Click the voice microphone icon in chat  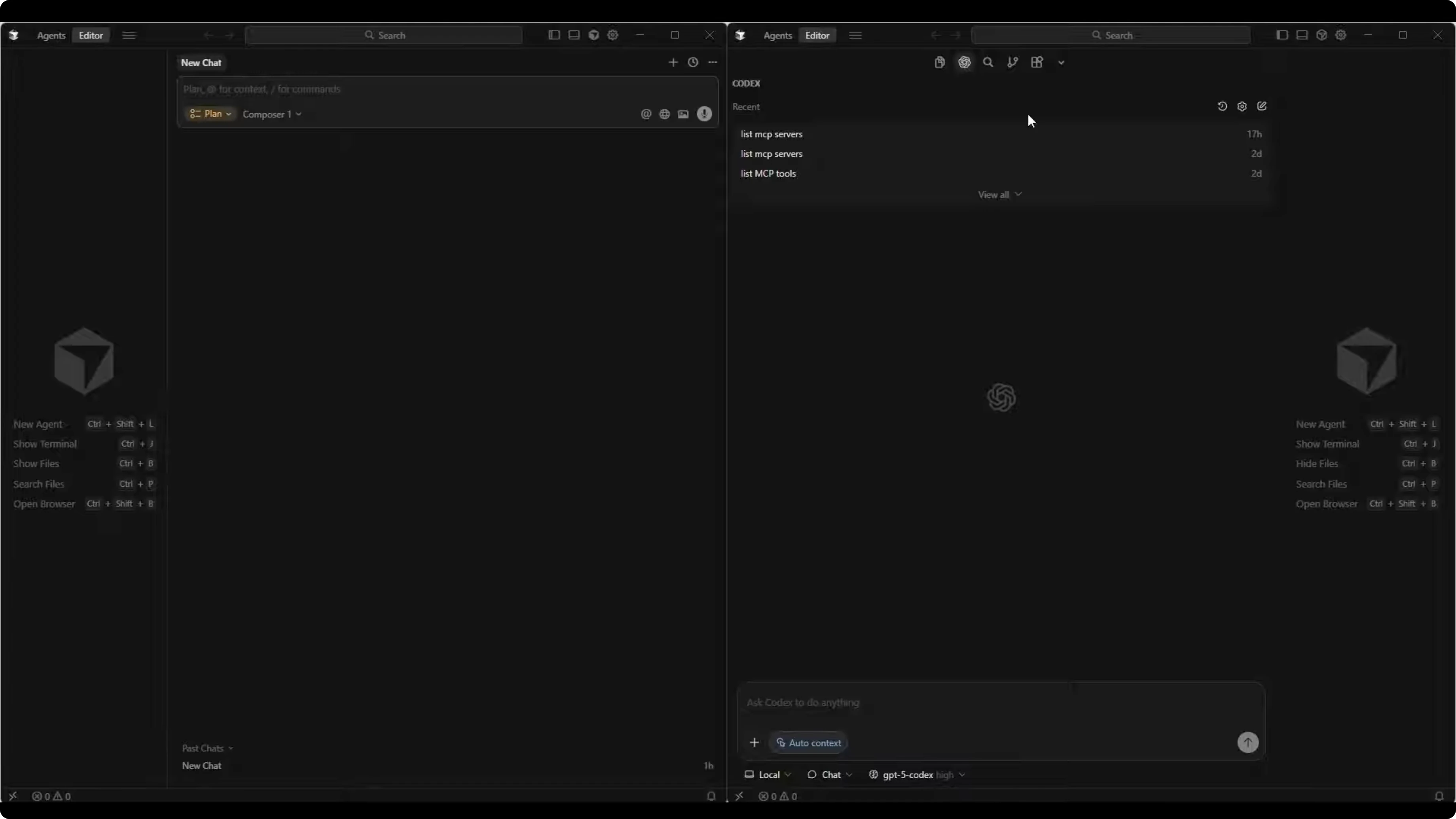704,114
